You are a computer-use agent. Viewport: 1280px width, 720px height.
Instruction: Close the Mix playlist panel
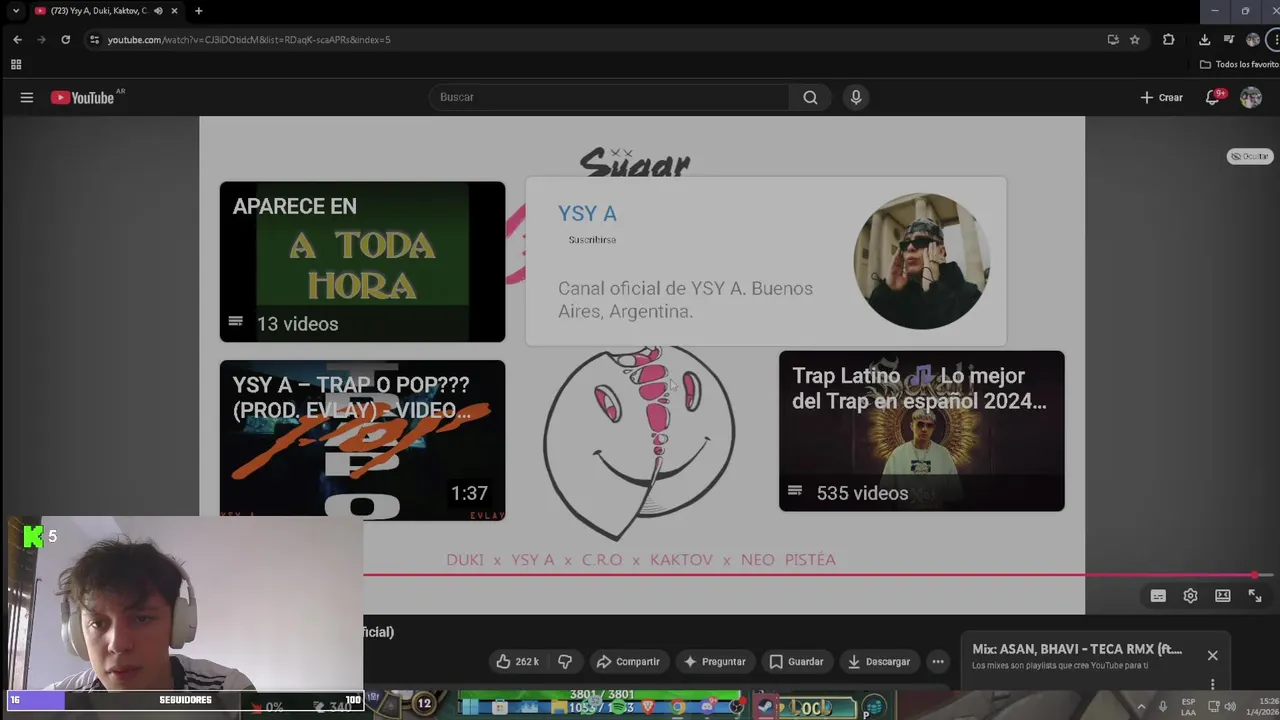click(x=1212, y=656)
